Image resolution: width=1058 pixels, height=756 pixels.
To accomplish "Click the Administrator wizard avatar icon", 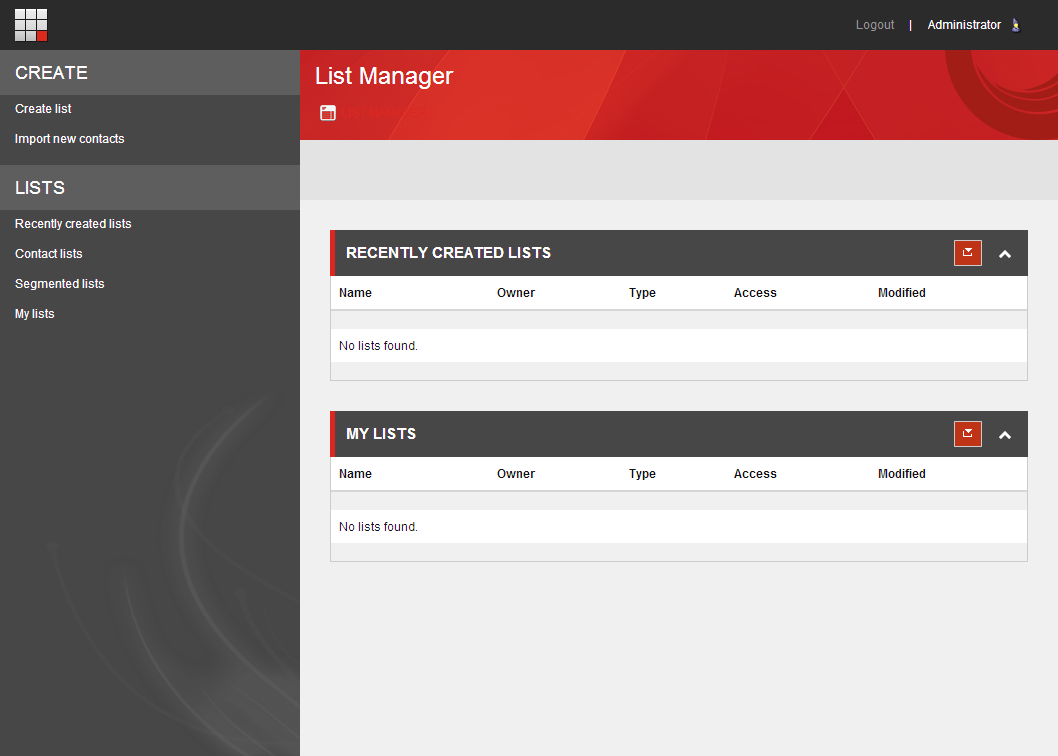I will [1016, 25].
